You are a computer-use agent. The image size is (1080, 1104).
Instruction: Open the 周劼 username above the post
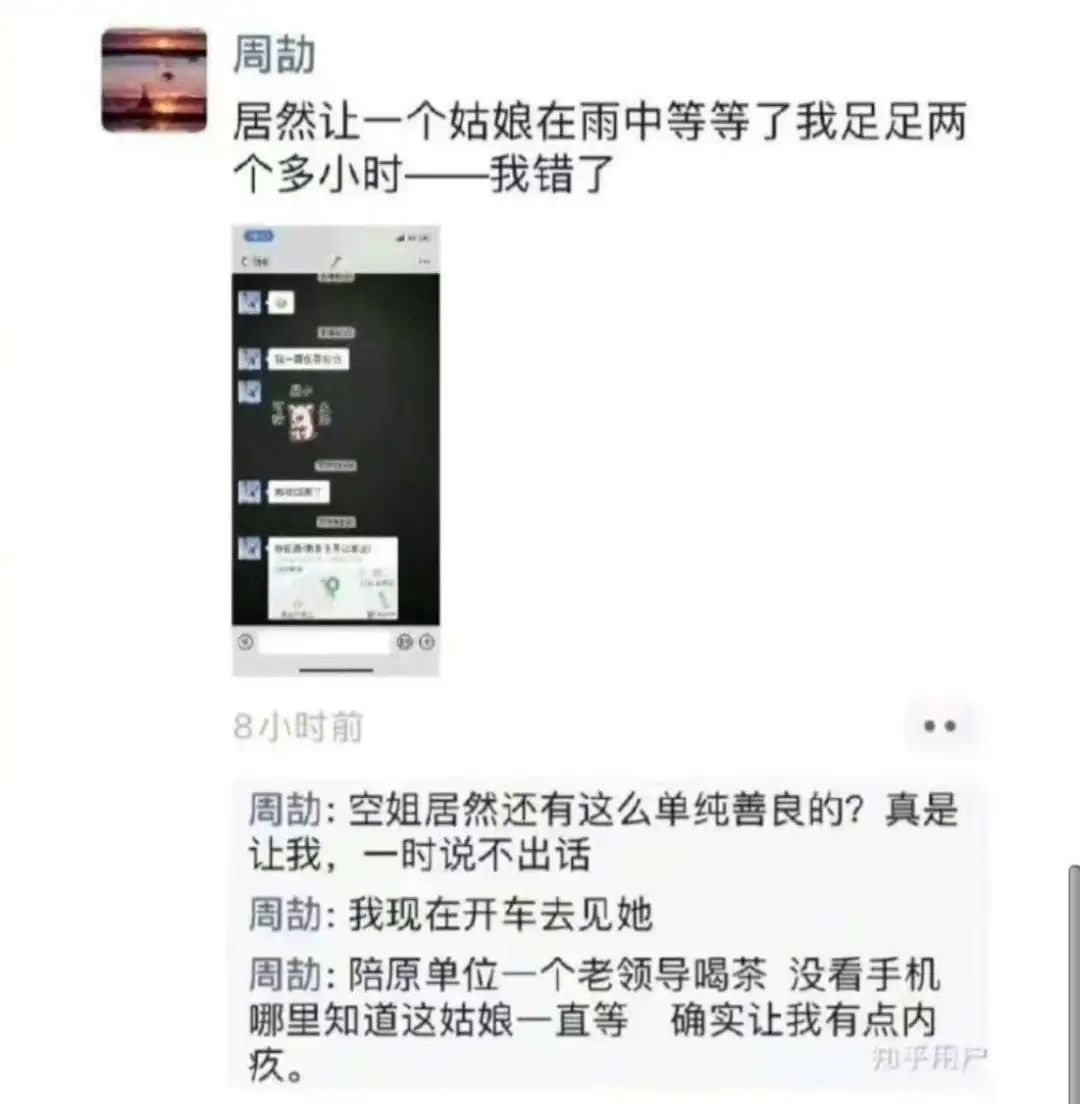275,54
